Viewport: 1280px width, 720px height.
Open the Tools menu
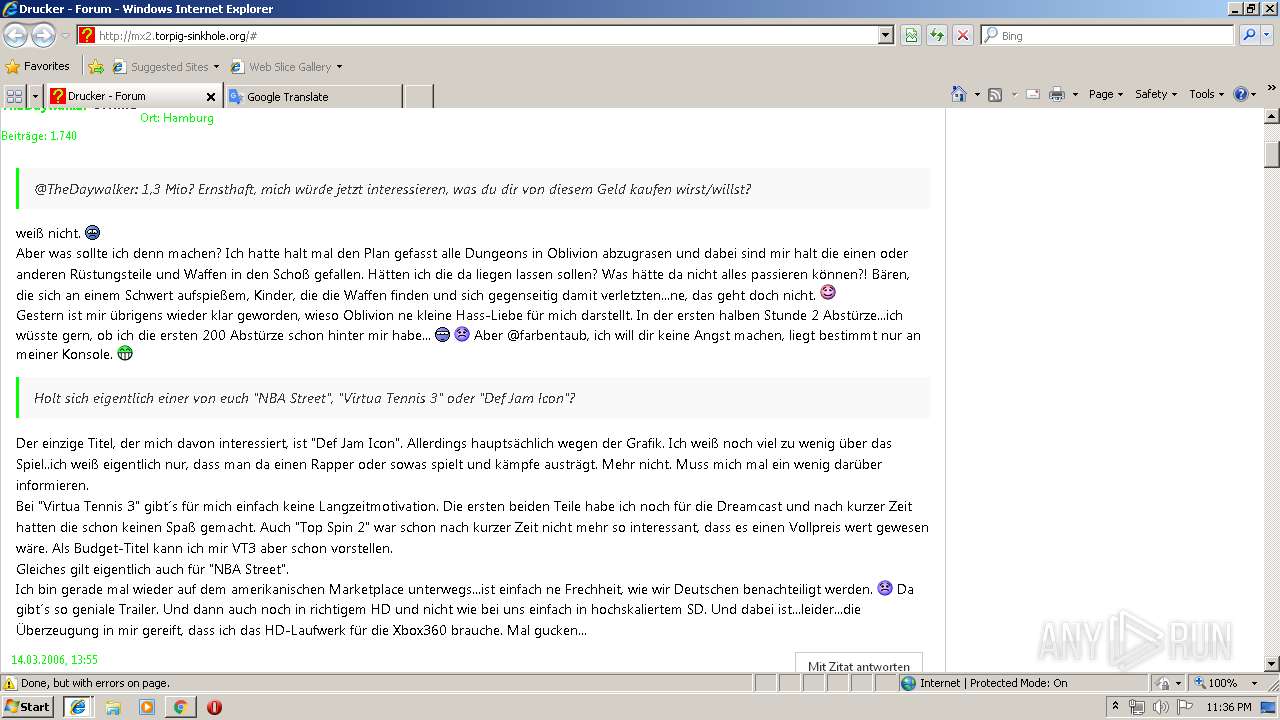click(1206, 94)
